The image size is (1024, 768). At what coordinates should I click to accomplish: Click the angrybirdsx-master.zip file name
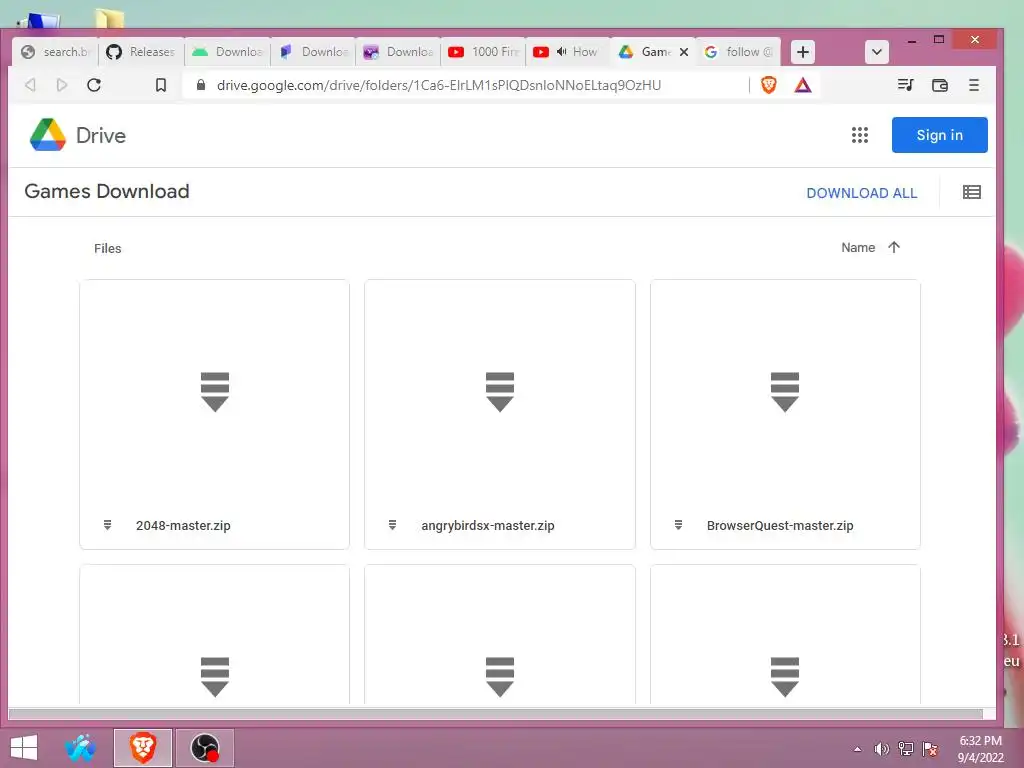point(487,525)
